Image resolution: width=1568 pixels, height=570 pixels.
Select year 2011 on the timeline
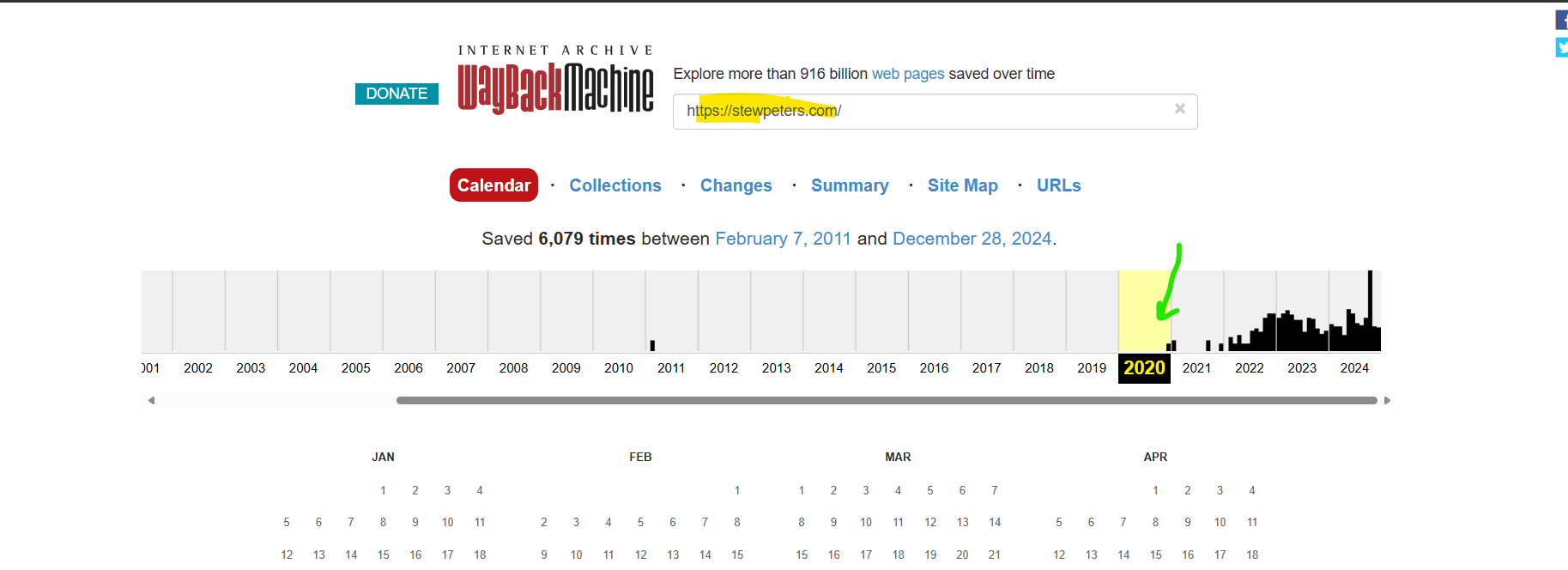point(671,367)
